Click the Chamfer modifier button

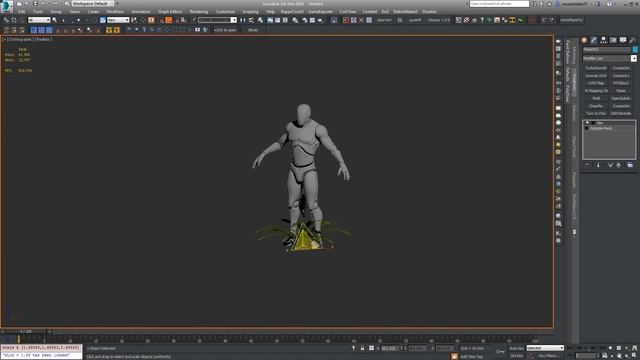coord(596,106)
